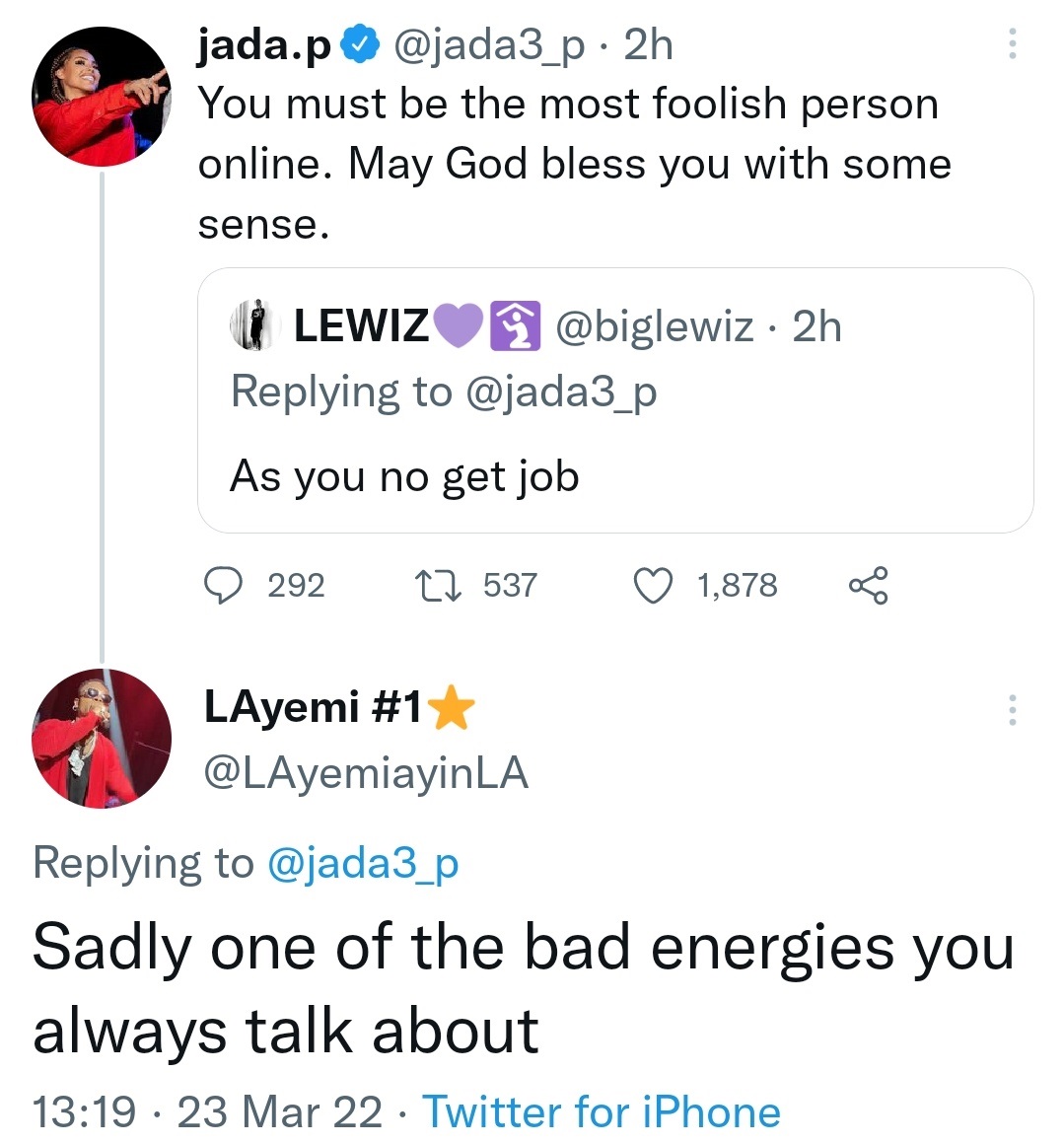Open LAyemi reply's three-dot menu

click(x=1012, y=710)
